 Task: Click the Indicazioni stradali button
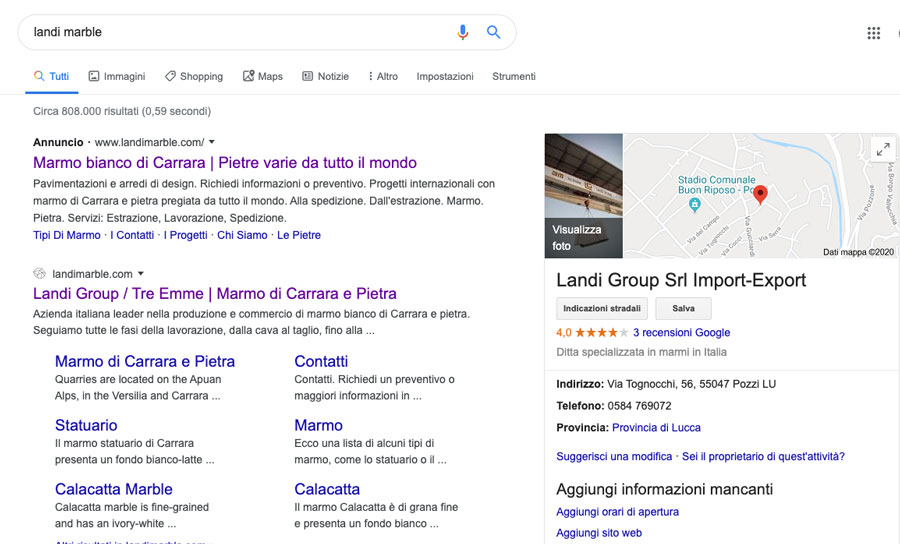(602, 308)
